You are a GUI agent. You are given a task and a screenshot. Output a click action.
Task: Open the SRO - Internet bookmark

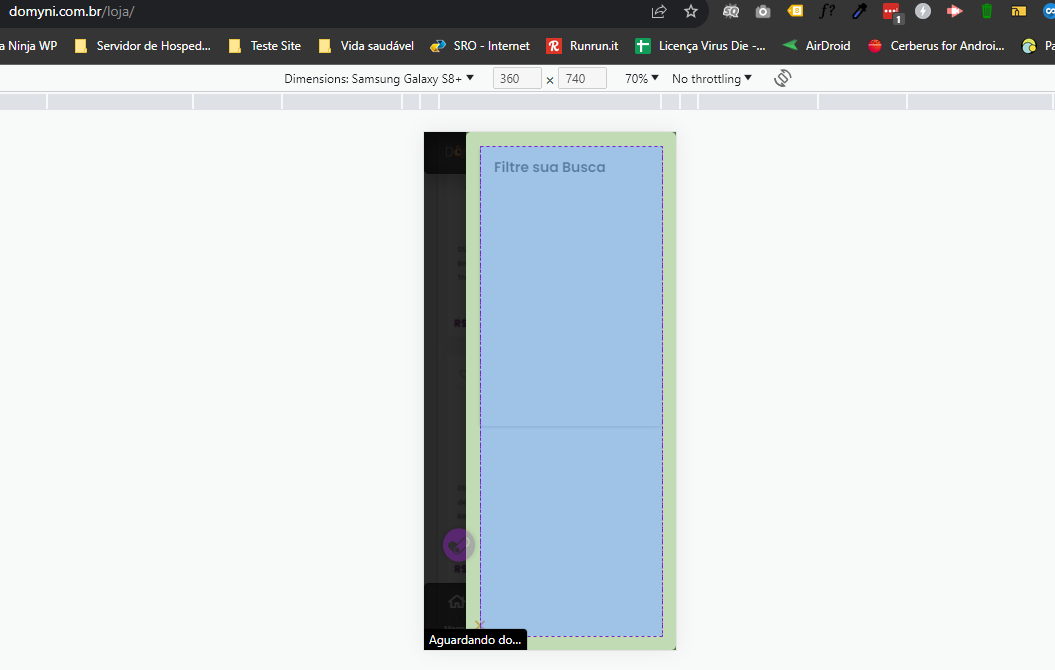[480, 46]
